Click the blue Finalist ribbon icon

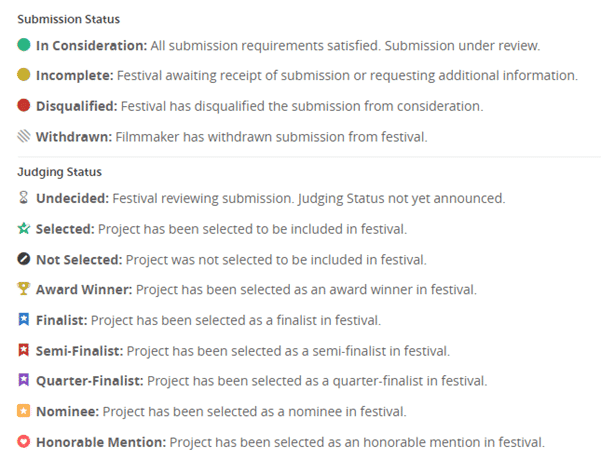click(x=24, y=319)
